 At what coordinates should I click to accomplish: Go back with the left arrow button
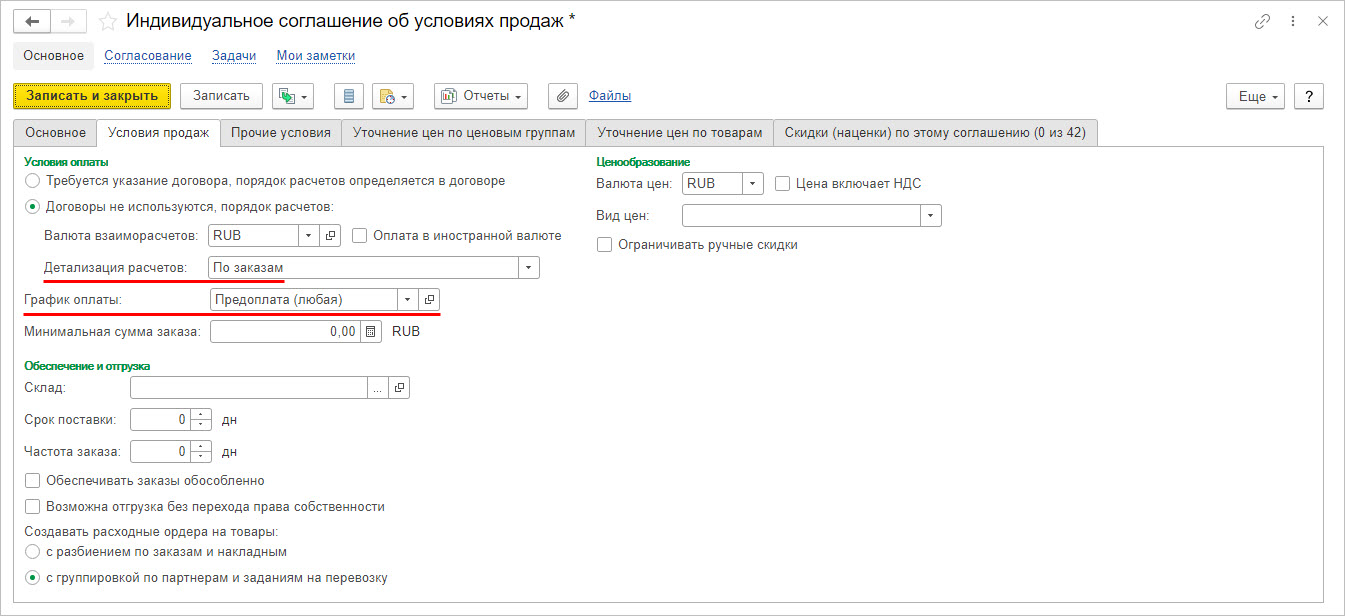coord(32,21)
